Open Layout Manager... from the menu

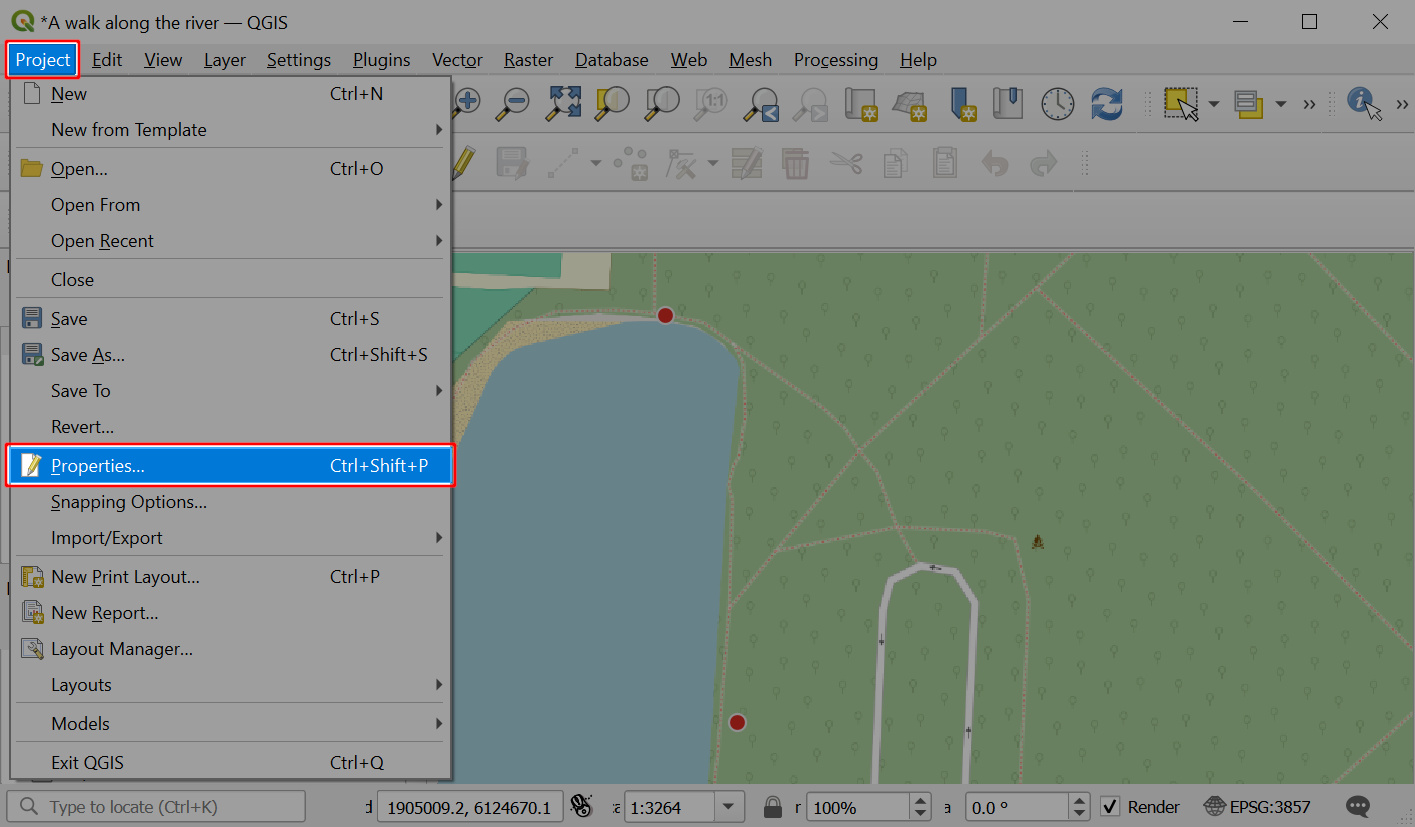[x=231, y=649]
